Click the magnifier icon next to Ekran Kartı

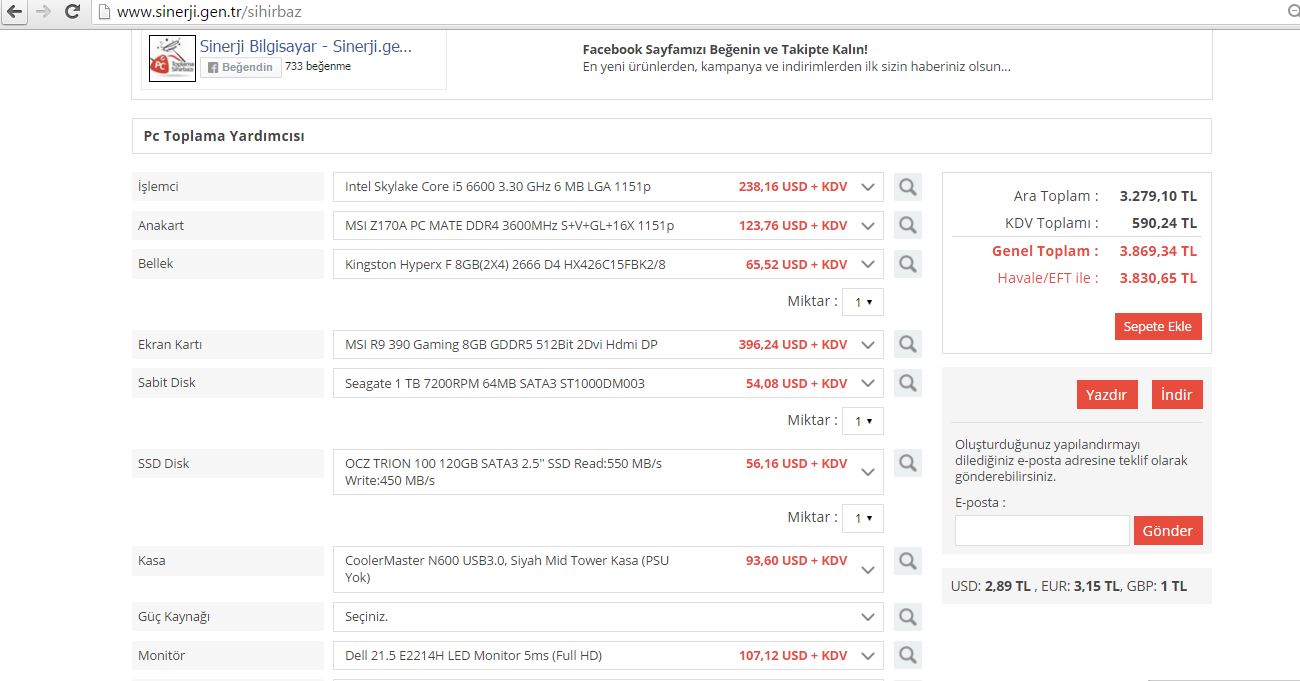point(908,344)
